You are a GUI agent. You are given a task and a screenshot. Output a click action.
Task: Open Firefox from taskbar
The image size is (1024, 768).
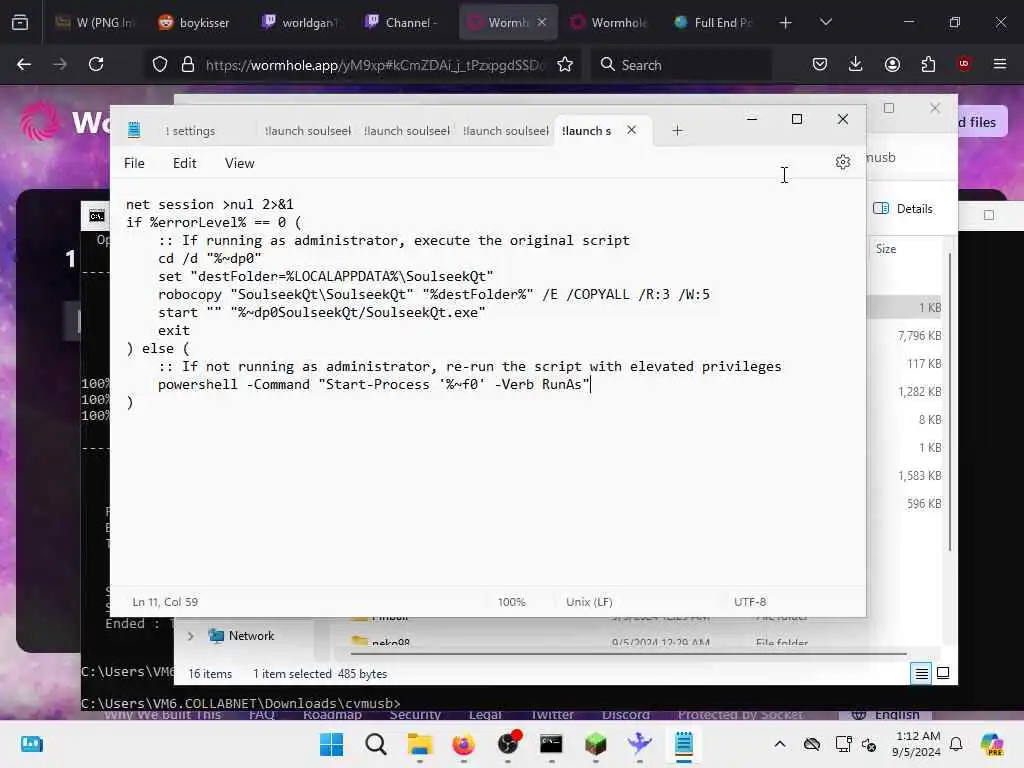coord(464,744)
